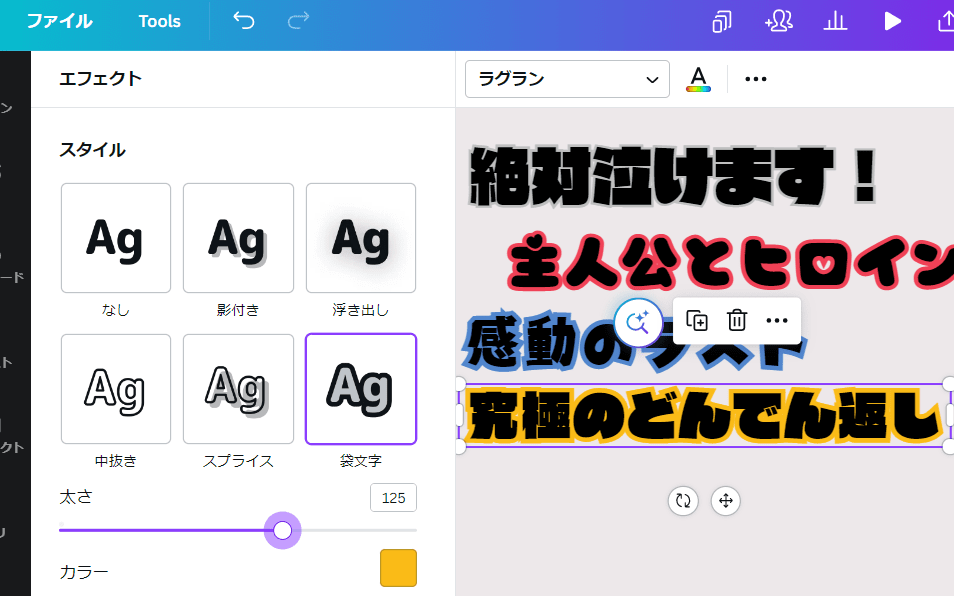Open the ファイル menu
The image size is (954, 596).
[x=60, y=21]
